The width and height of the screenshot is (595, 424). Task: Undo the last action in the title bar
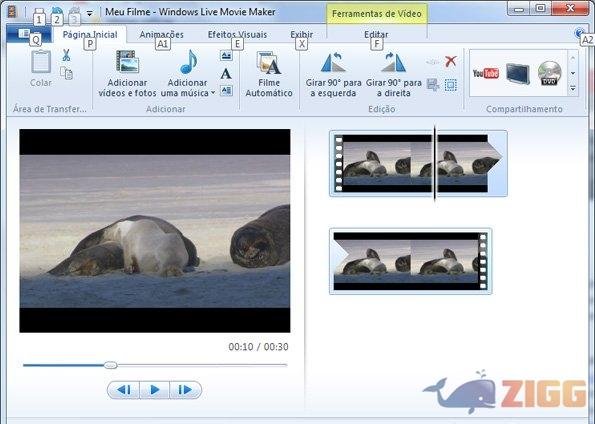click(57, 11)
